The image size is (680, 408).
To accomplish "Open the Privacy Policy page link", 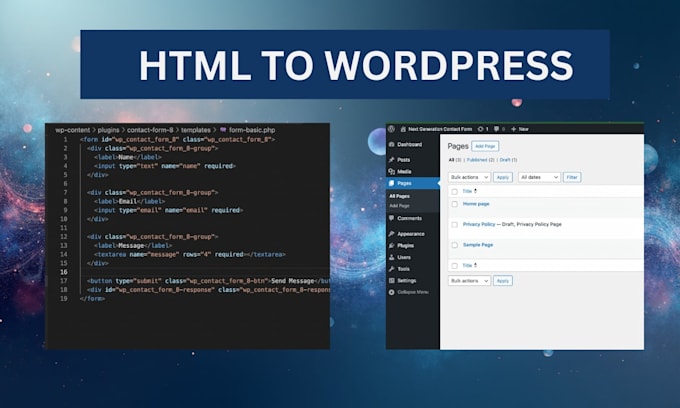I will point(479,224).
